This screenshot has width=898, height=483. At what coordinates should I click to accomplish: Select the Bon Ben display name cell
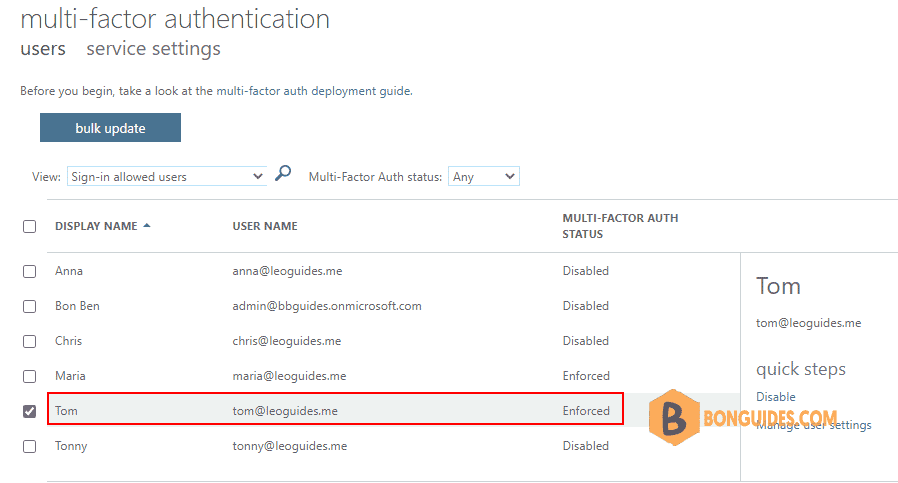pyautogui.click(x=77, y=305)
